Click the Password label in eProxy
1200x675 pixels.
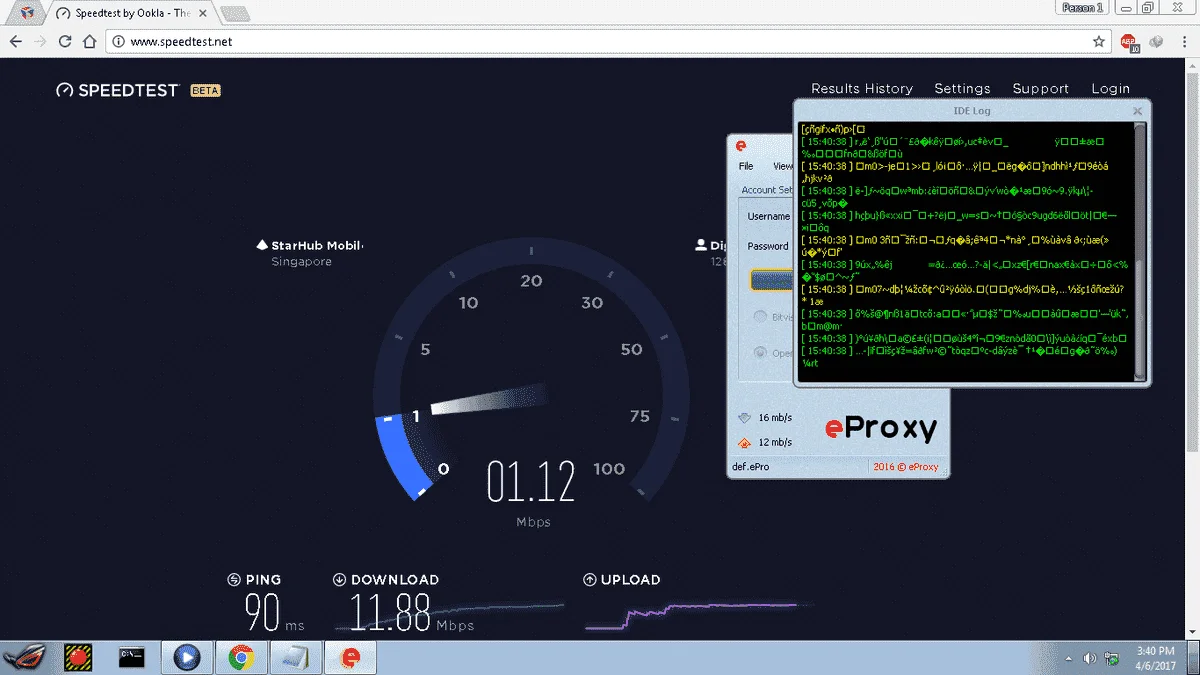pyautogui.click(x=768, y=246)
